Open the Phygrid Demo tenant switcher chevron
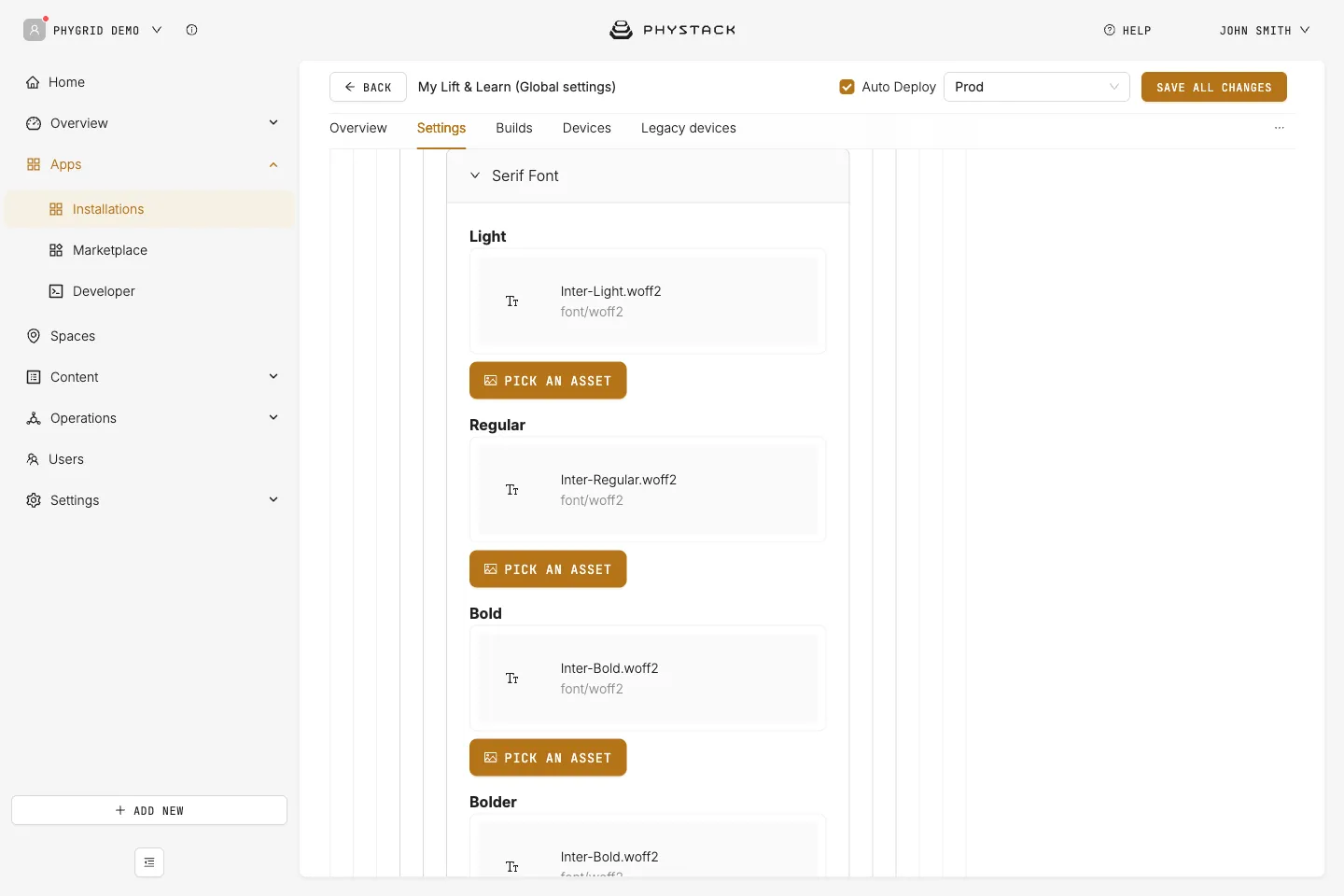1344x896 pixels. [x=157, y=30]
